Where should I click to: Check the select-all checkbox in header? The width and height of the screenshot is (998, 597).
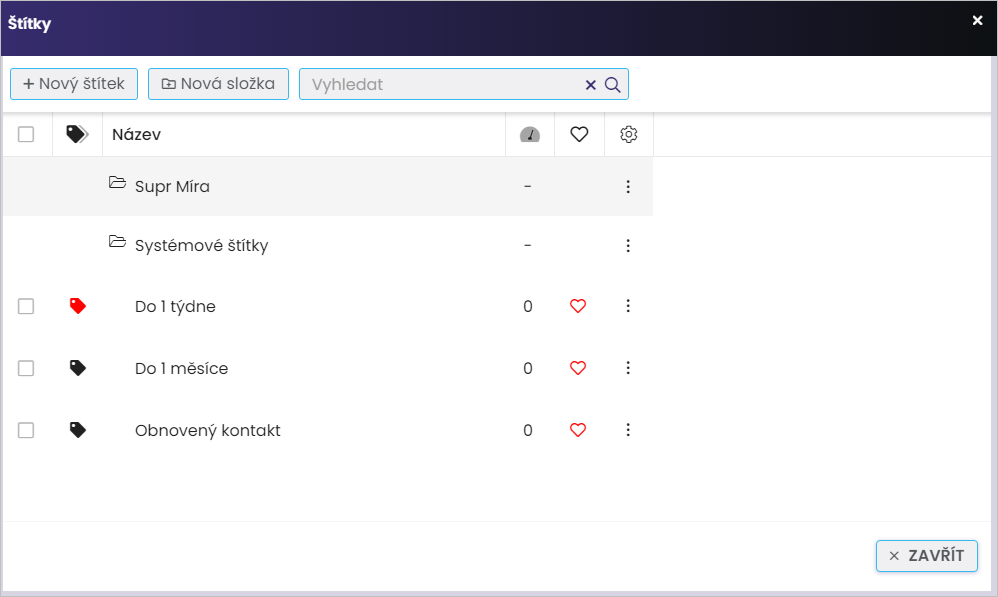coord(26,134)
